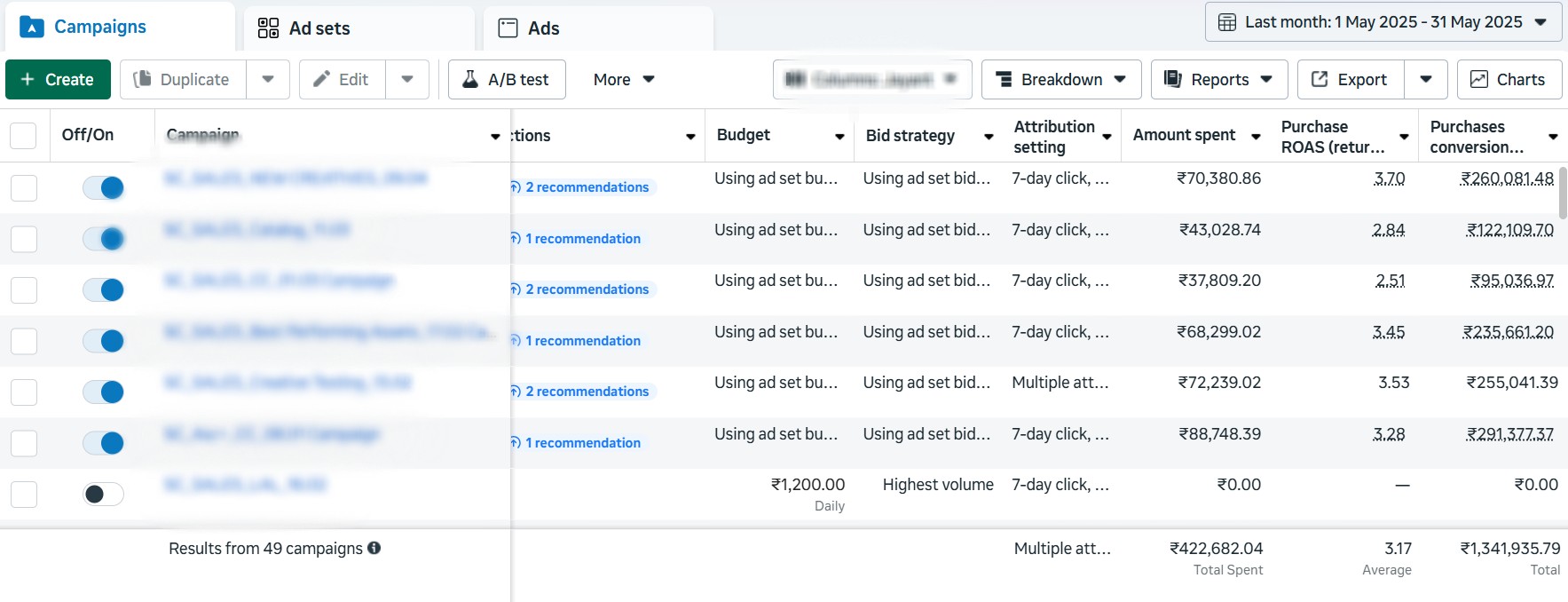Click the Reports document icon
Image resolution: width=1568 pixels, height=602 pixels.
(x=1172, y=79)
